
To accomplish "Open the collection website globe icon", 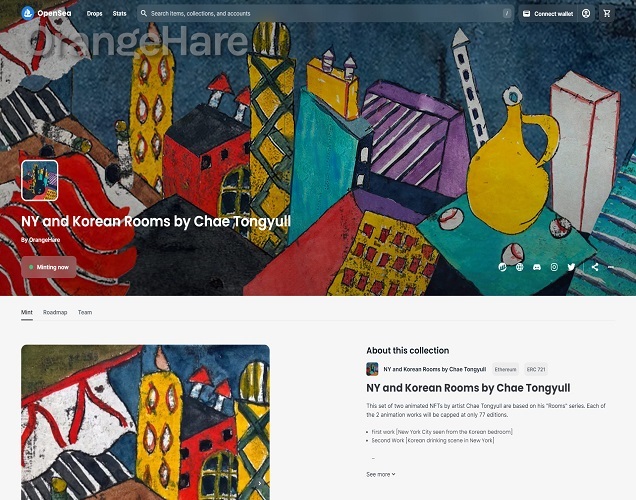I will pos(520,267).
